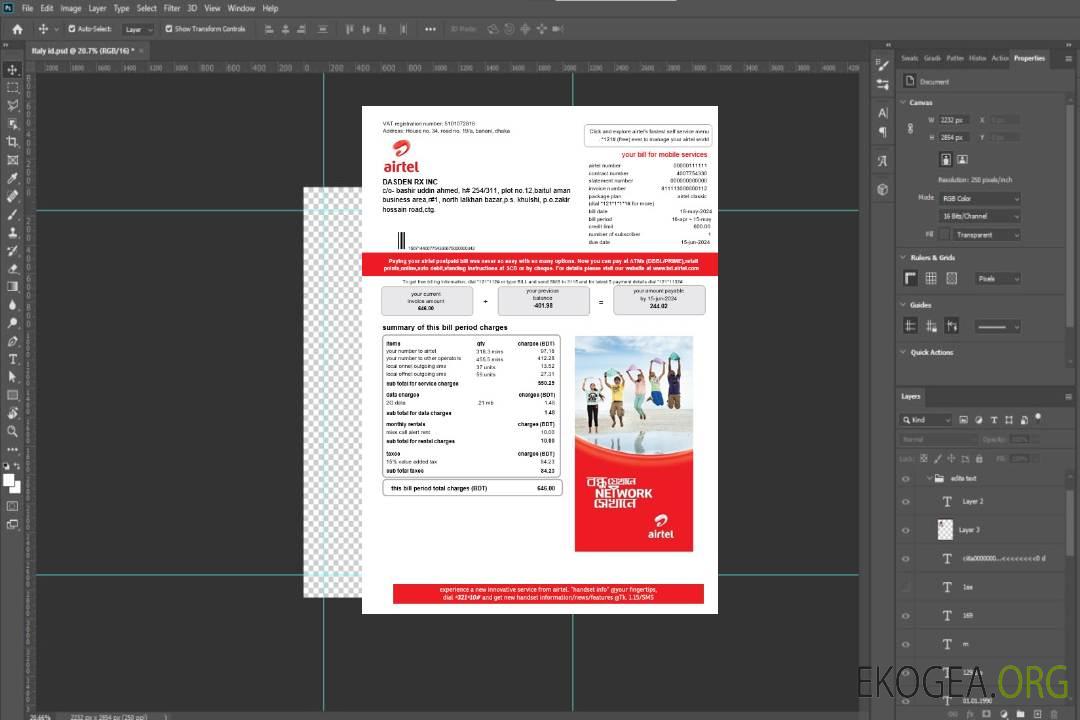Open the File menu
This screenshot has height=720, width=1080.
point(27,8)
